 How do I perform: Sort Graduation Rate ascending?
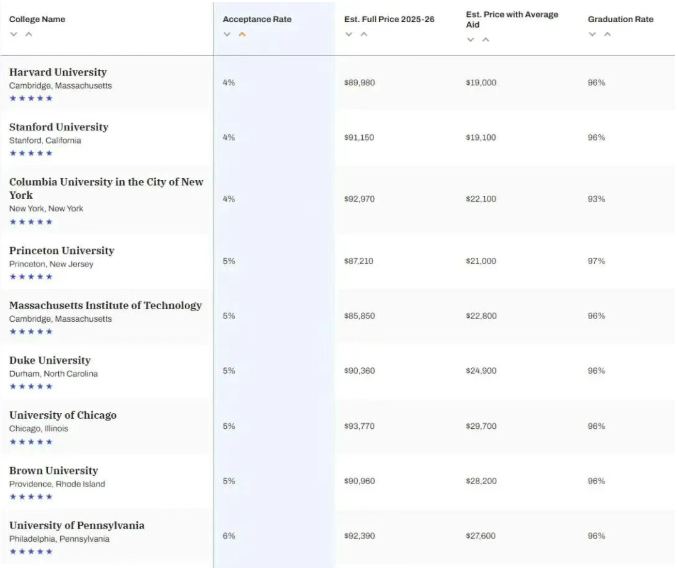(608, 34)
